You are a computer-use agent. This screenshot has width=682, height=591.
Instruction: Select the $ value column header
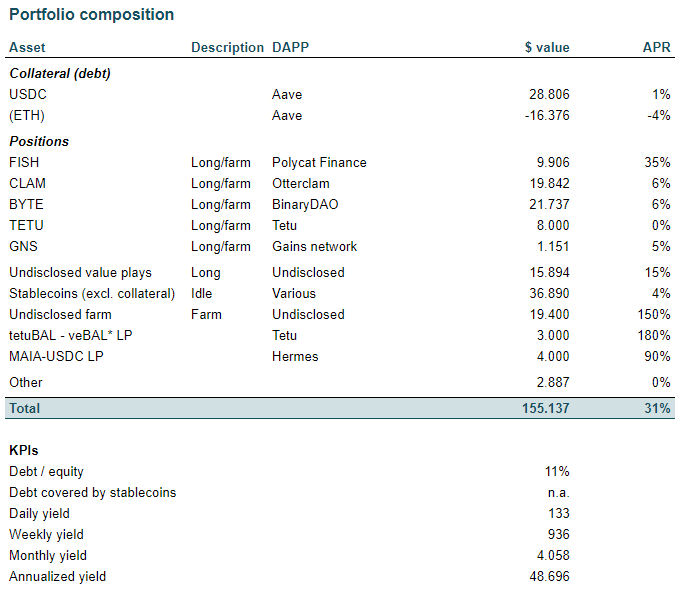[x=547, y=47]
